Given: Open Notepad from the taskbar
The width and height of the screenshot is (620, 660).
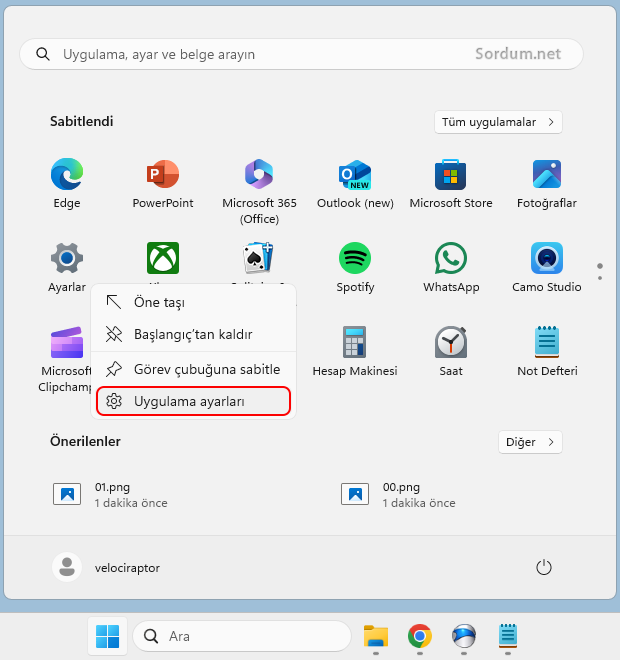Looking at the screenshot, I should coord(508,636).
